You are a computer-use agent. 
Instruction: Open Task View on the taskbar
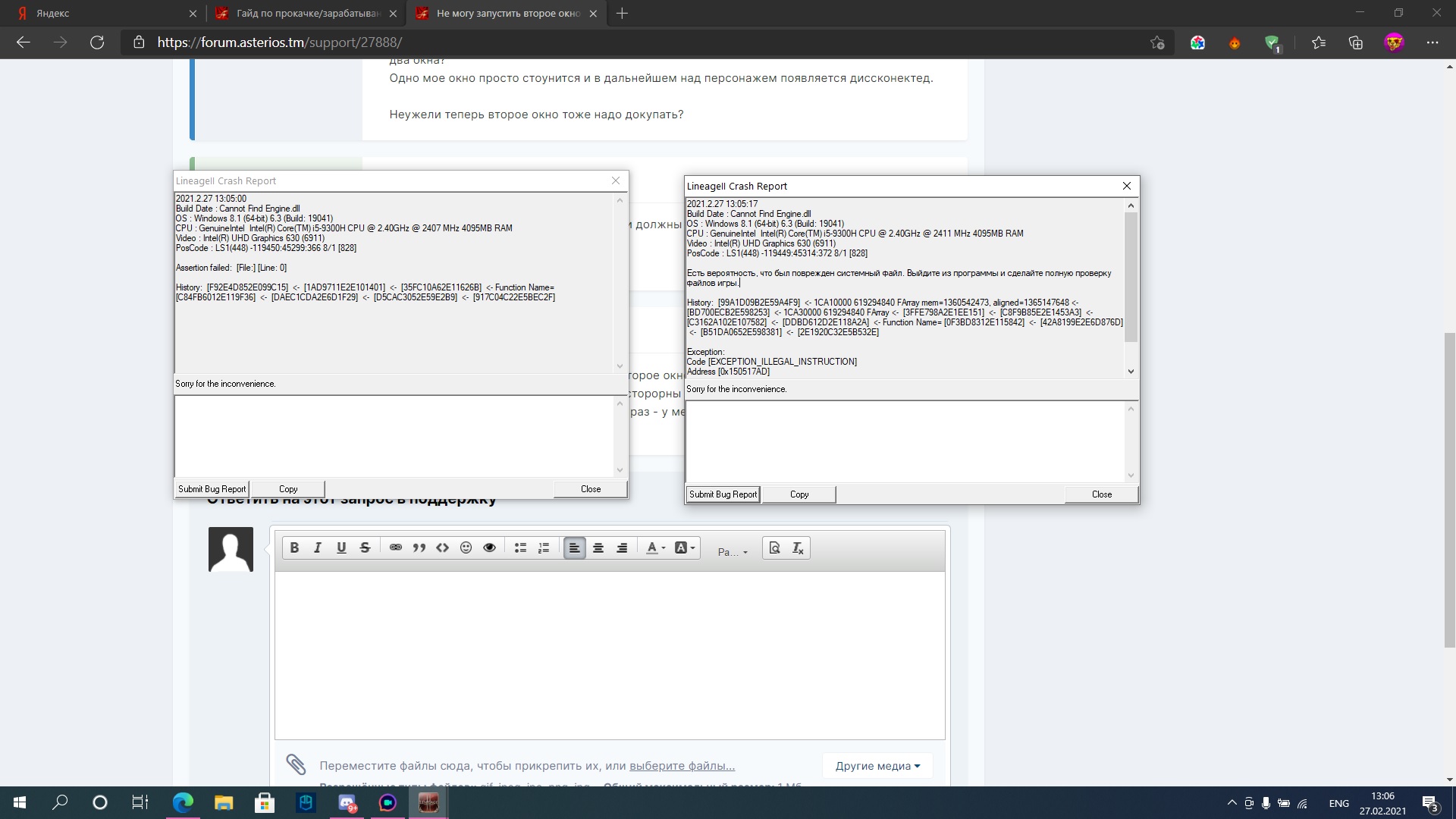[x=140, y=802]
